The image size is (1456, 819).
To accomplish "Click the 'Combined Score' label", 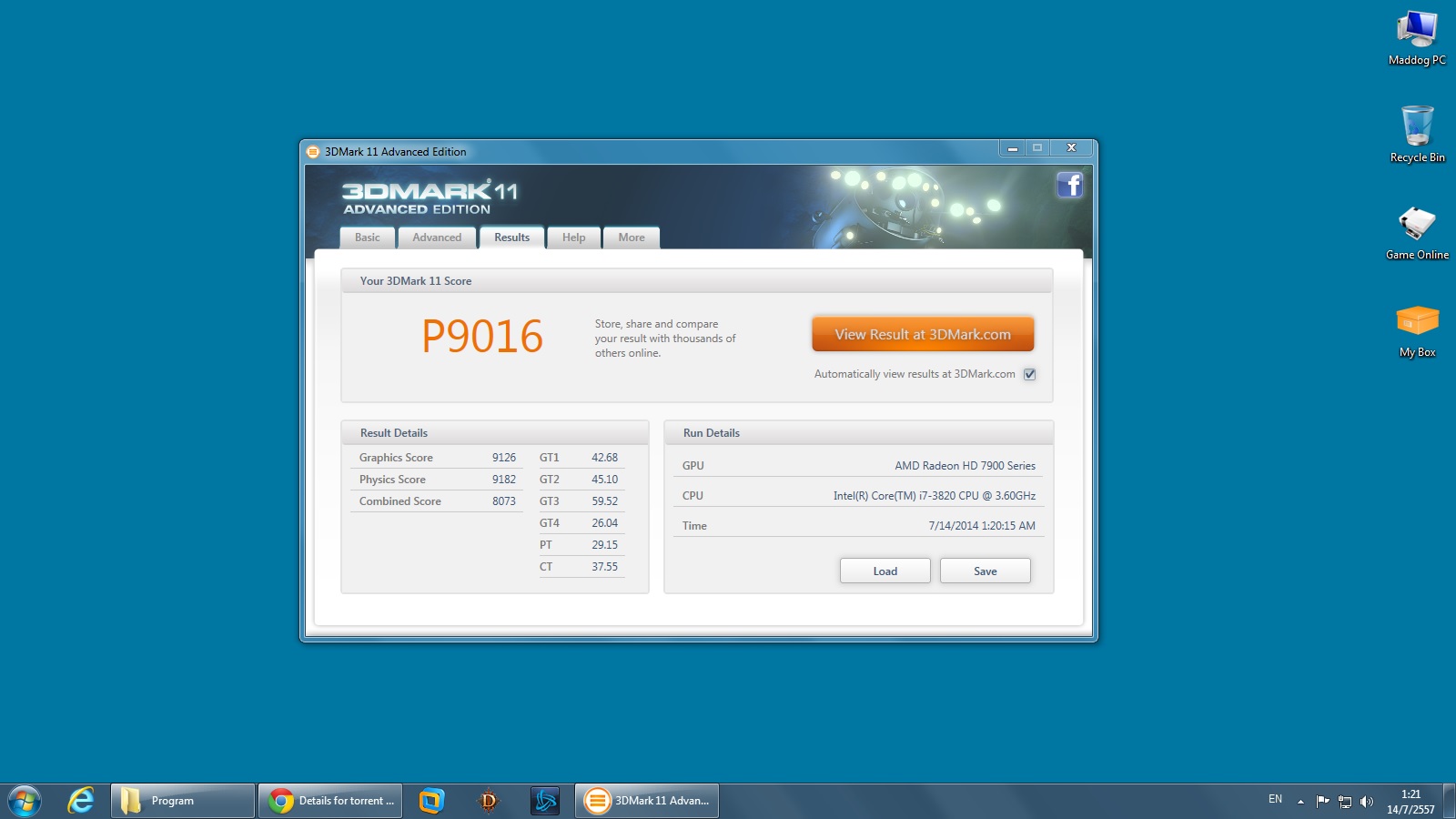I will tap(399, 501).
